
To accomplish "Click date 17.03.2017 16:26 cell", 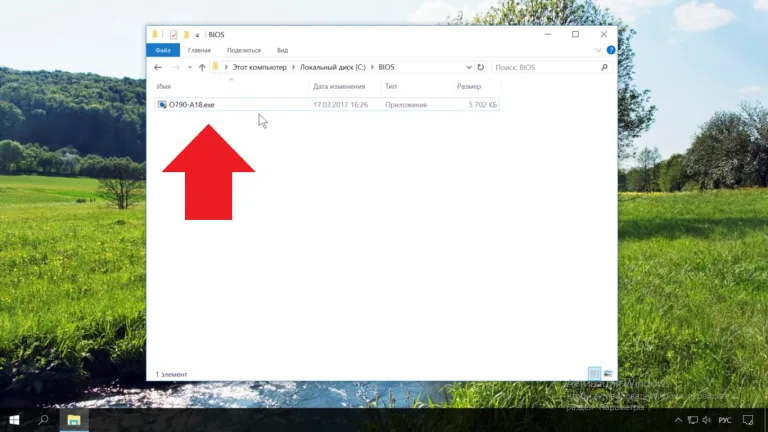I will [340, 105].
